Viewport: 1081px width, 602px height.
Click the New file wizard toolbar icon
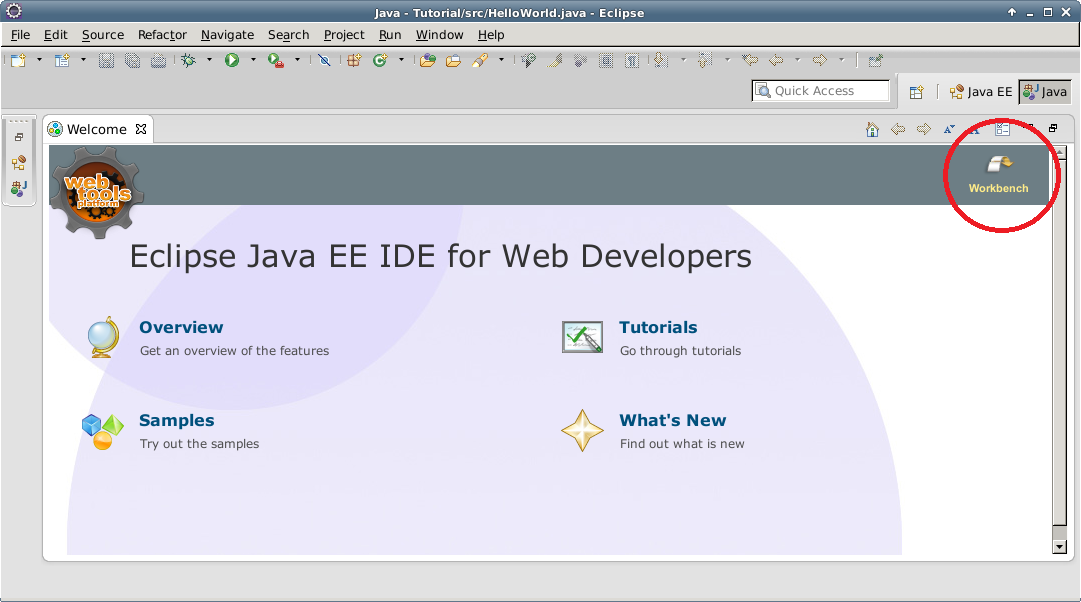(x=19, y=61)
